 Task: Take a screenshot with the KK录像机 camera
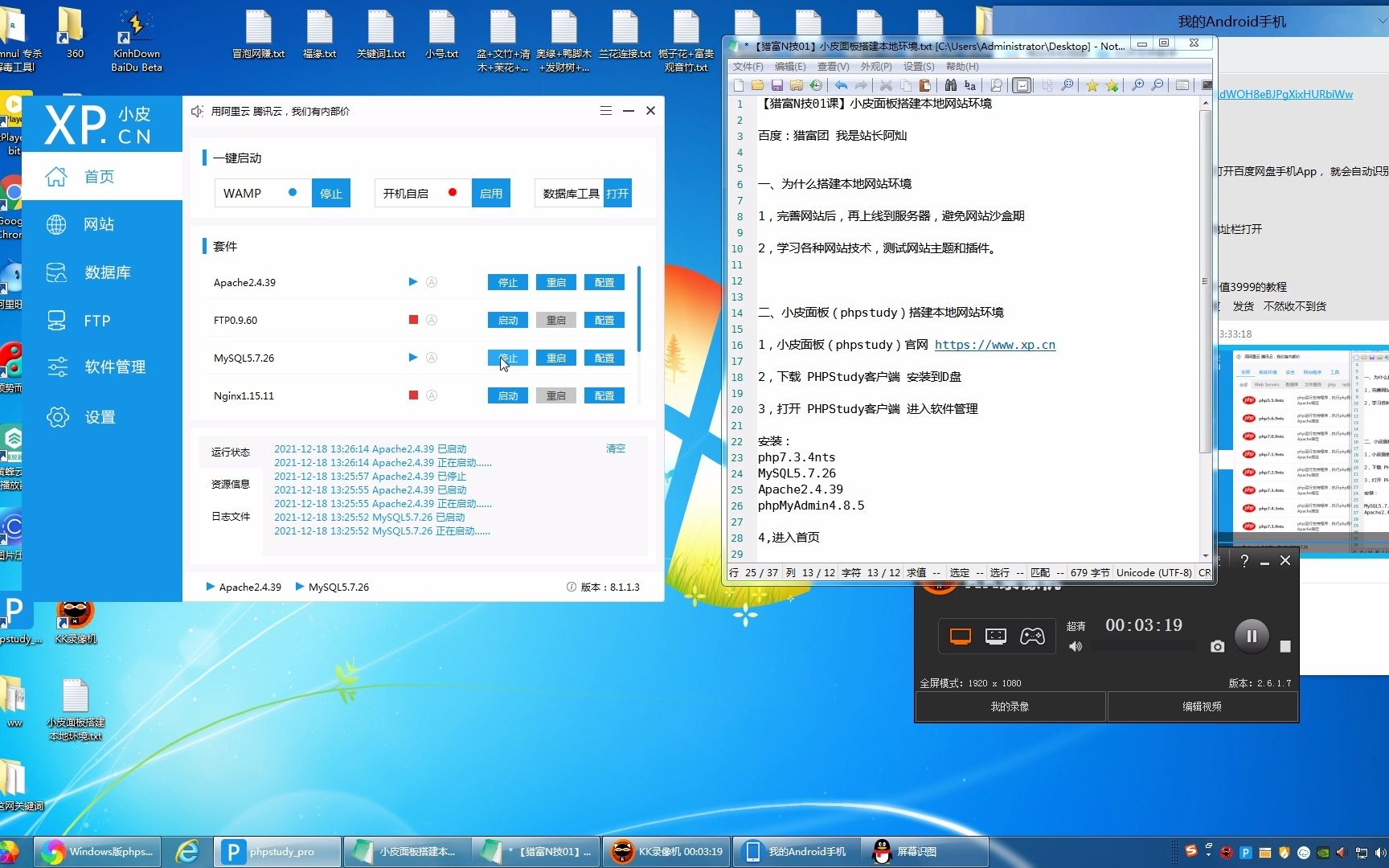(1218, 646)
